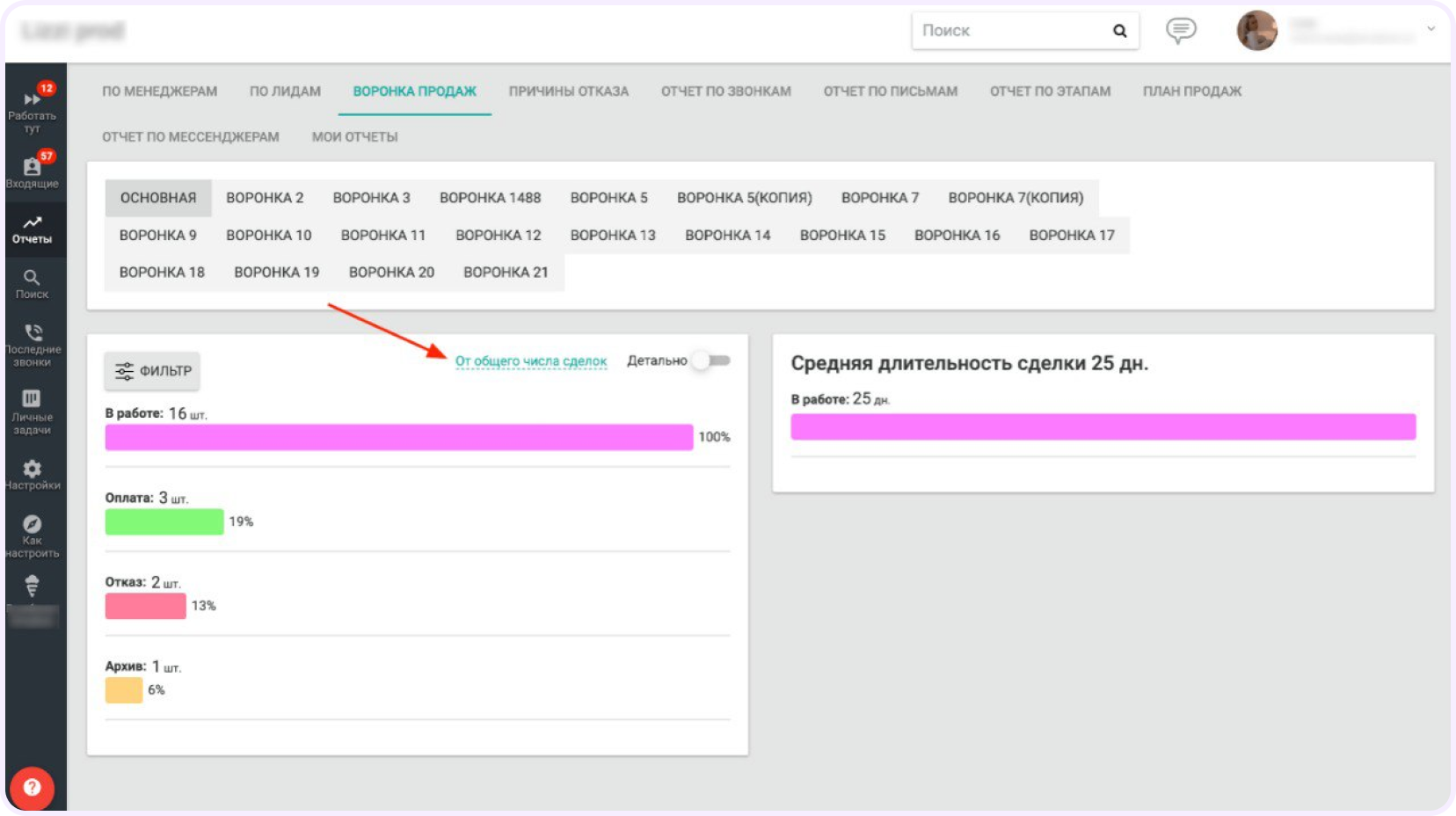Click 'От общего числа сделок' link
Viewport: 1456px width, 816px height.
click(531, 361)
